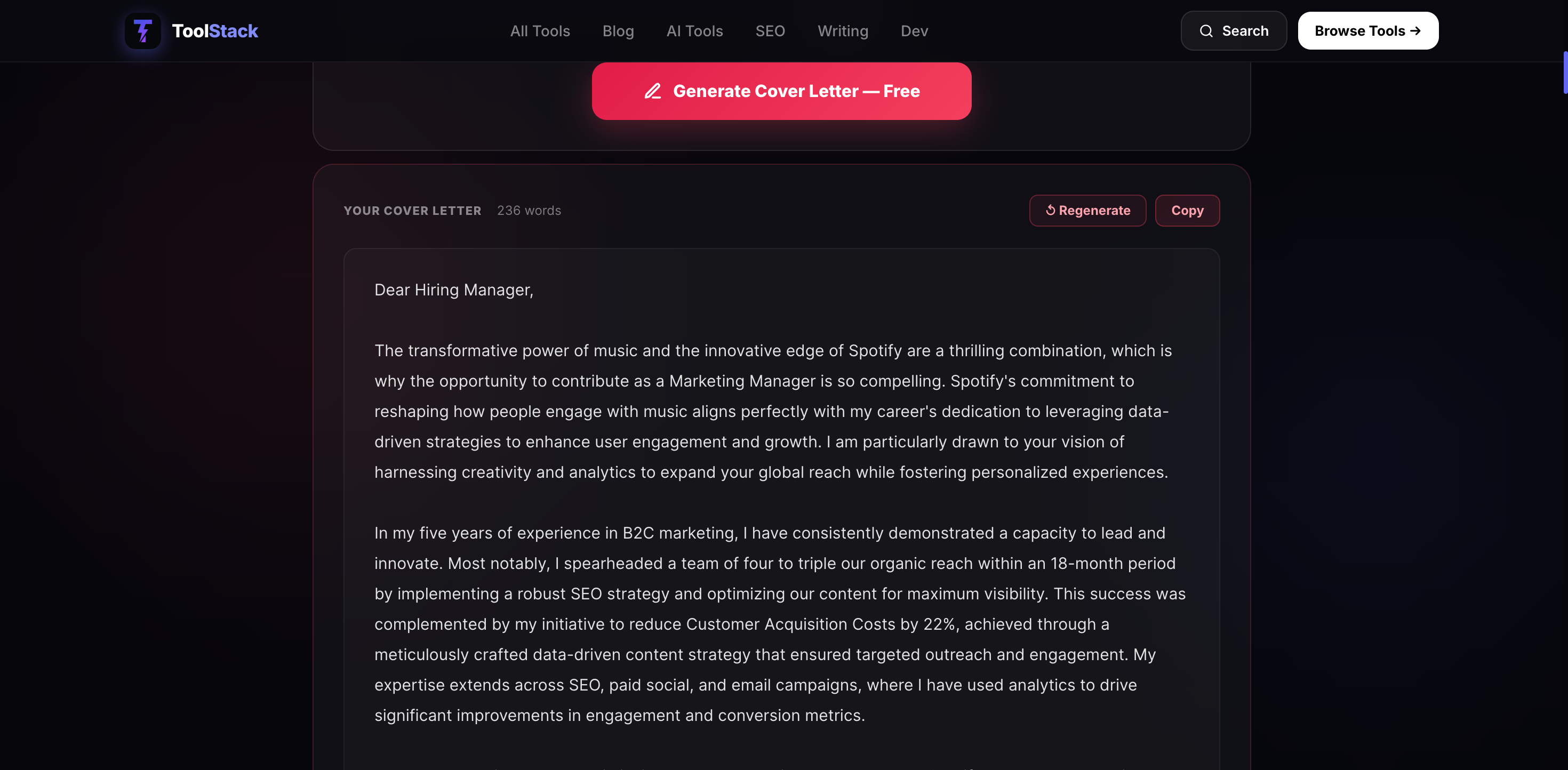Click the Browse Tools button

(x=1368, y=31)
